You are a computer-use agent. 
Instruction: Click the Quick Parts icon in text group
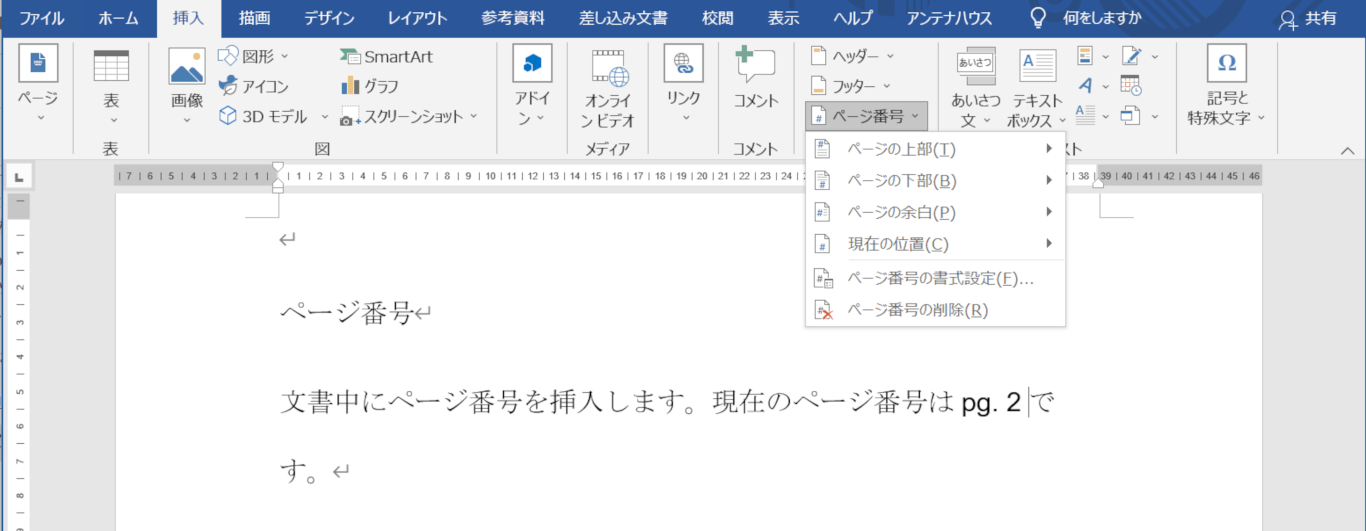click(x=1085, y=56)
